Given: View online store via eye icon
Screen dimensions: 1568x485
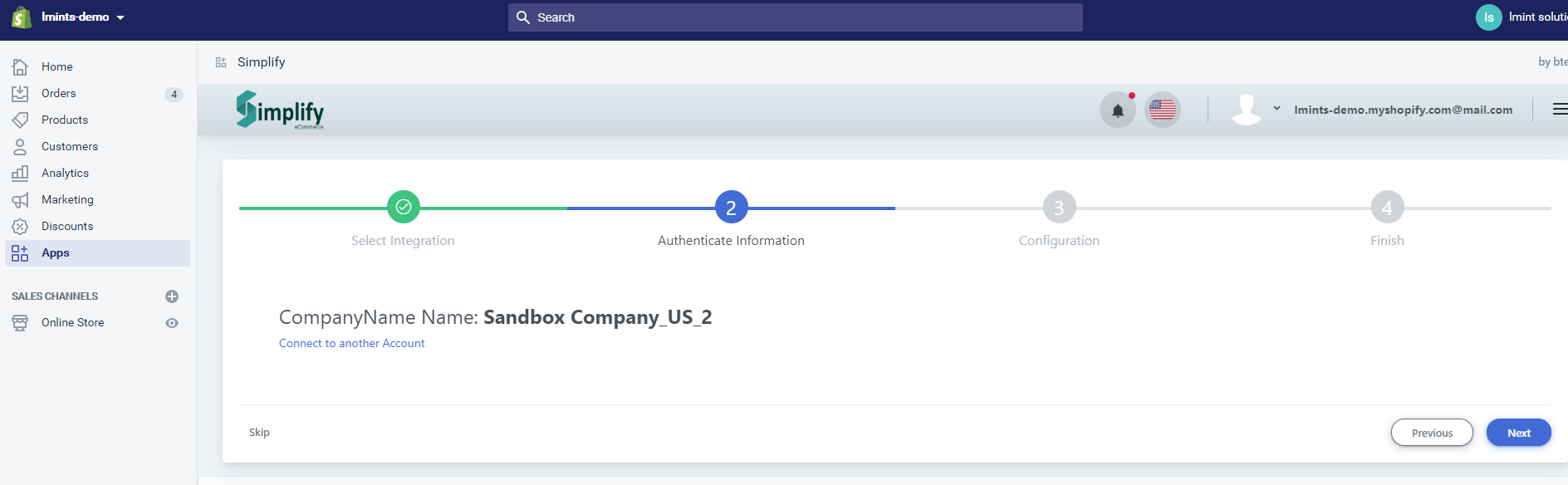Looking at the screenshot, I should coord(172,323).
